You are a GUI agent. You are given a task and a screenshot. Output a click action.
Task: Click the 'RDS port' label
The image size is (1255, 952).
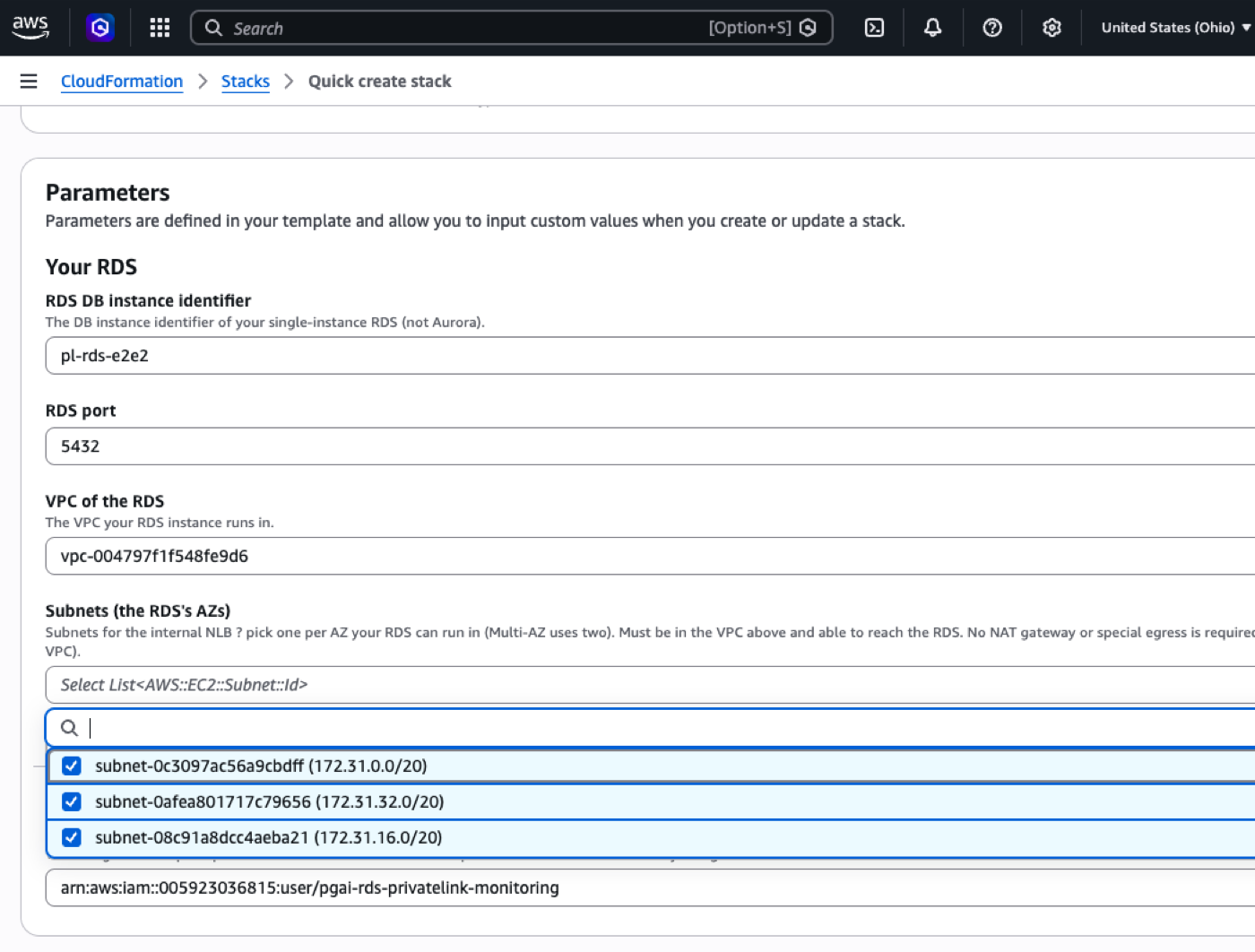81,411
